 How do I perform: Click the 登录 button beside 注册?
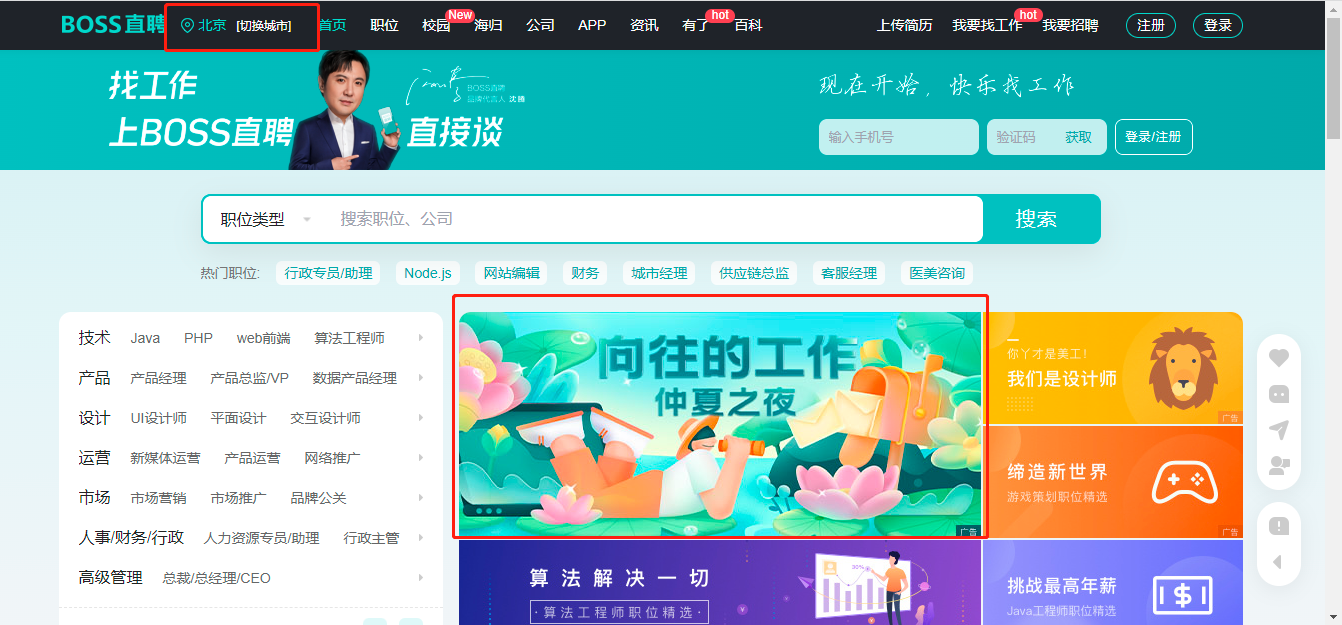click(1218, 25)
